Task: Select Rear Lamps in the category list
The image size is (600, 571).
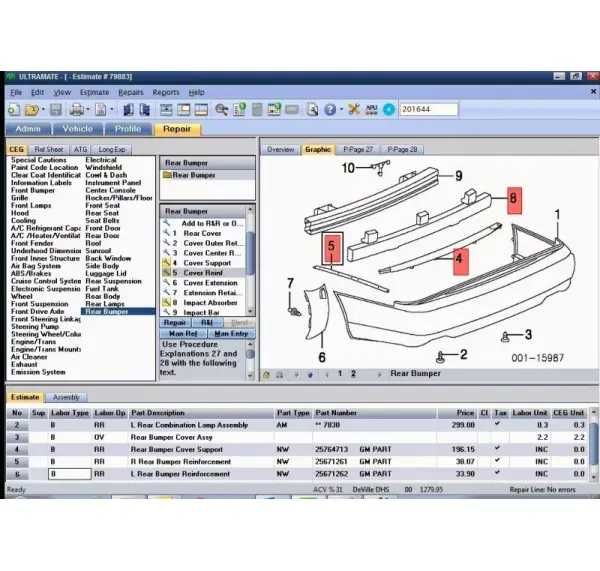Action: click(x=104, y=304)
